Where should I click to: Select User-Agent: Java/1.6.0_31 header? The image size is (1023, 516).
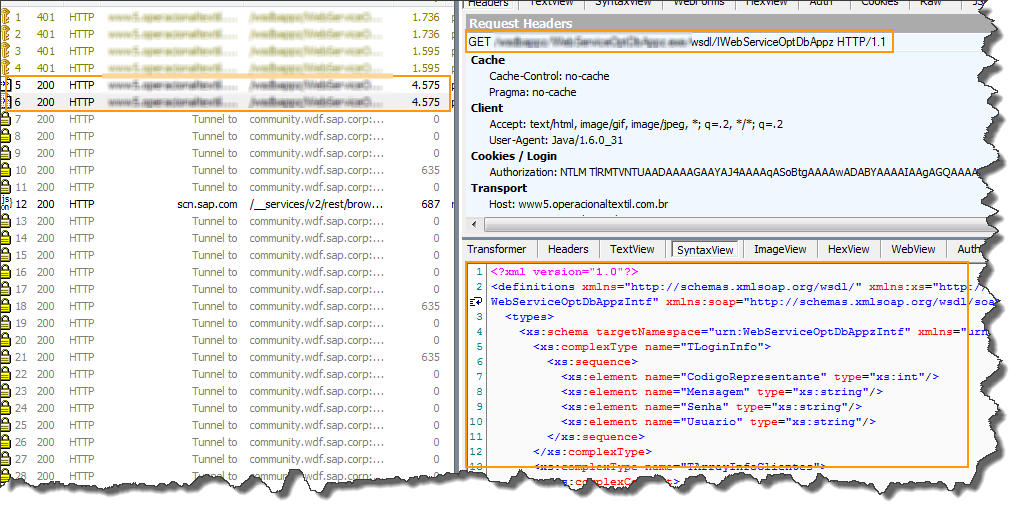556,140
